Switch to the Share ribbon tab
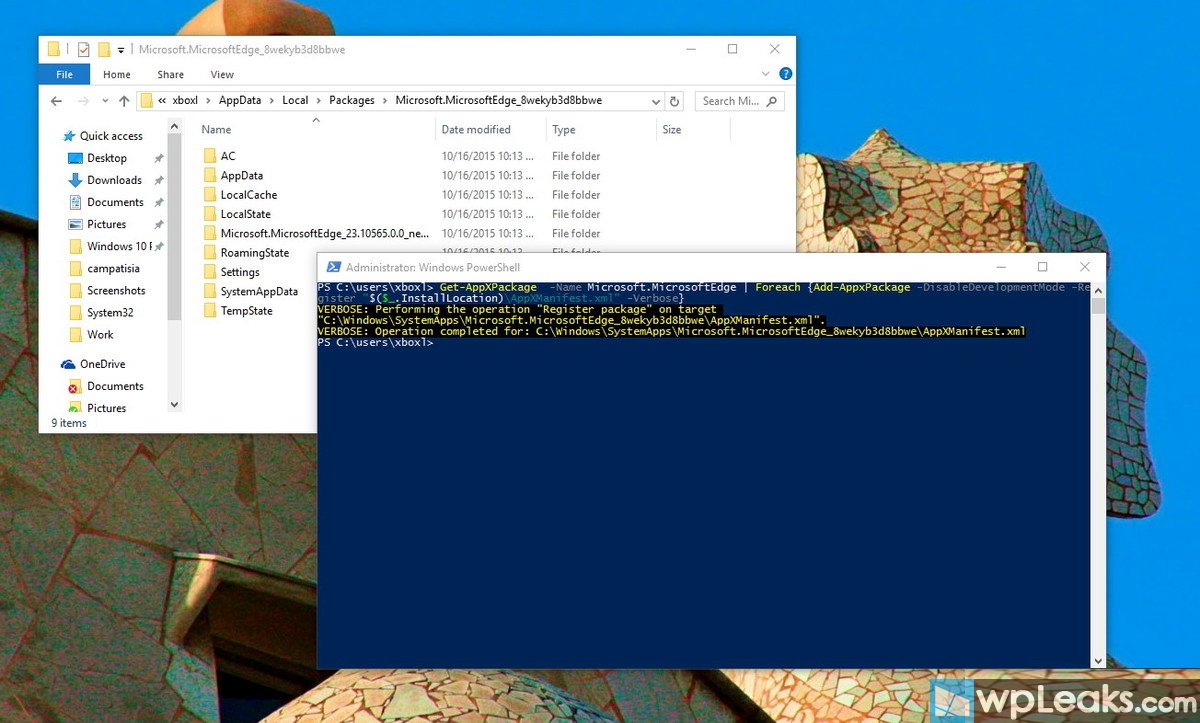The image size is (1200, 723). click(x=170, y=74)
